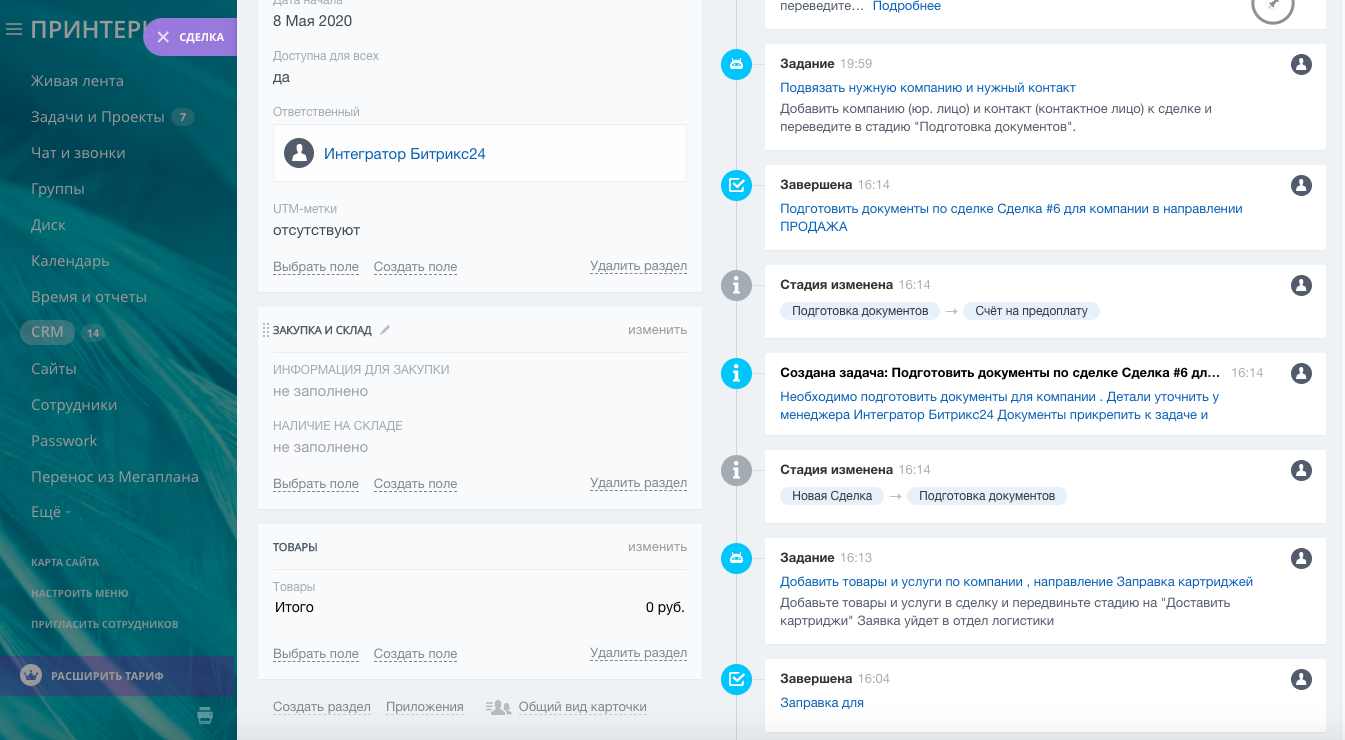Click the info icon of the Новая Сделка stage change
The height and width of the screenshot is (740, 1345).
737,470
